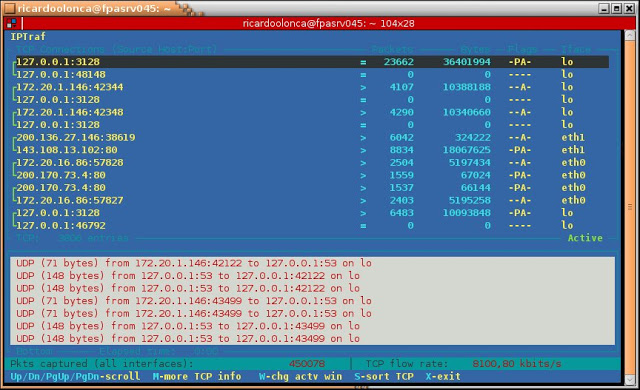Click the bytes value 10093848
The height and width of the screenshot is (390, 640).
point(467,213)
